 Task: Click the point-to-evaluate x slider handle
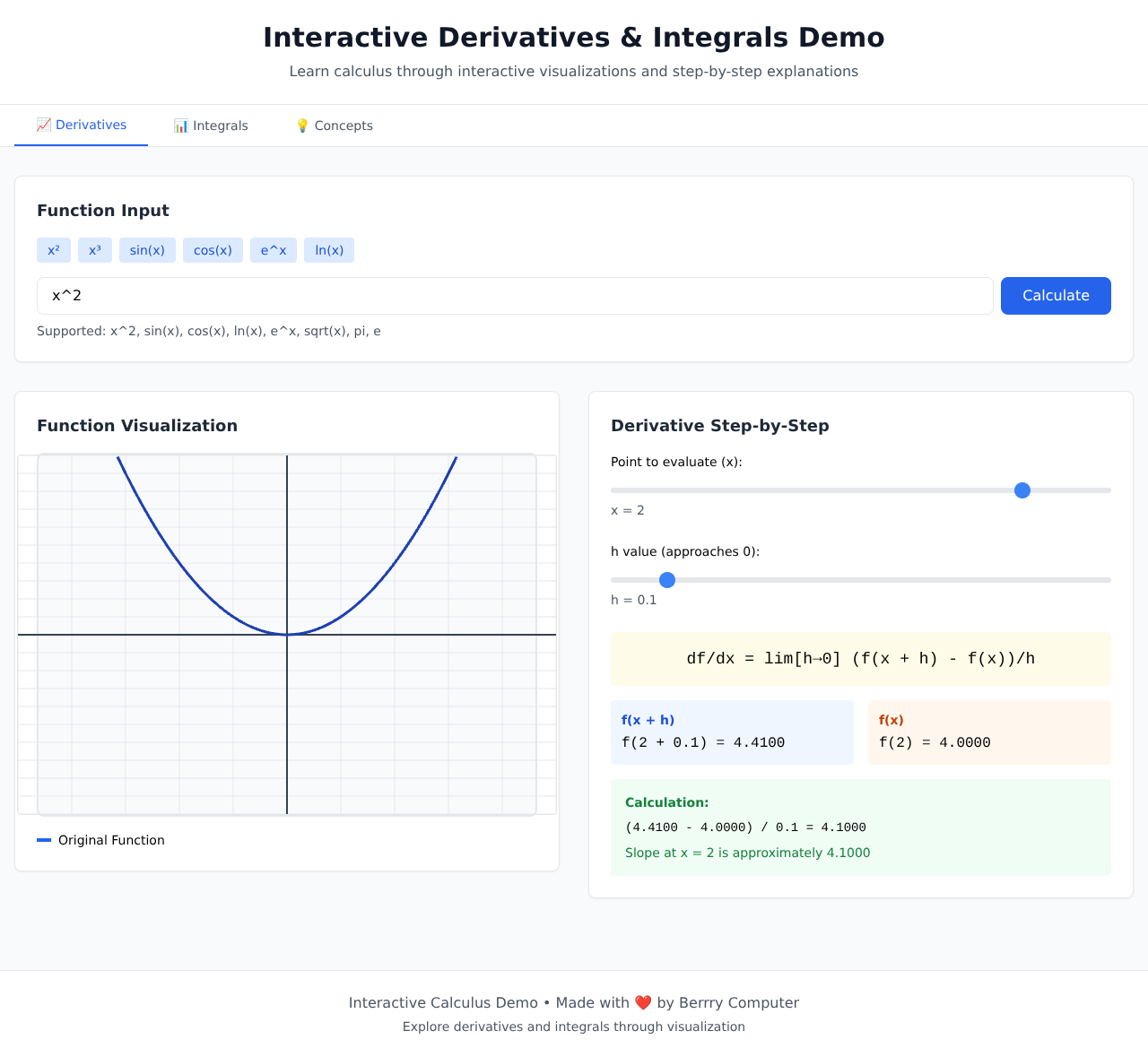click(x=1022, y=490)
